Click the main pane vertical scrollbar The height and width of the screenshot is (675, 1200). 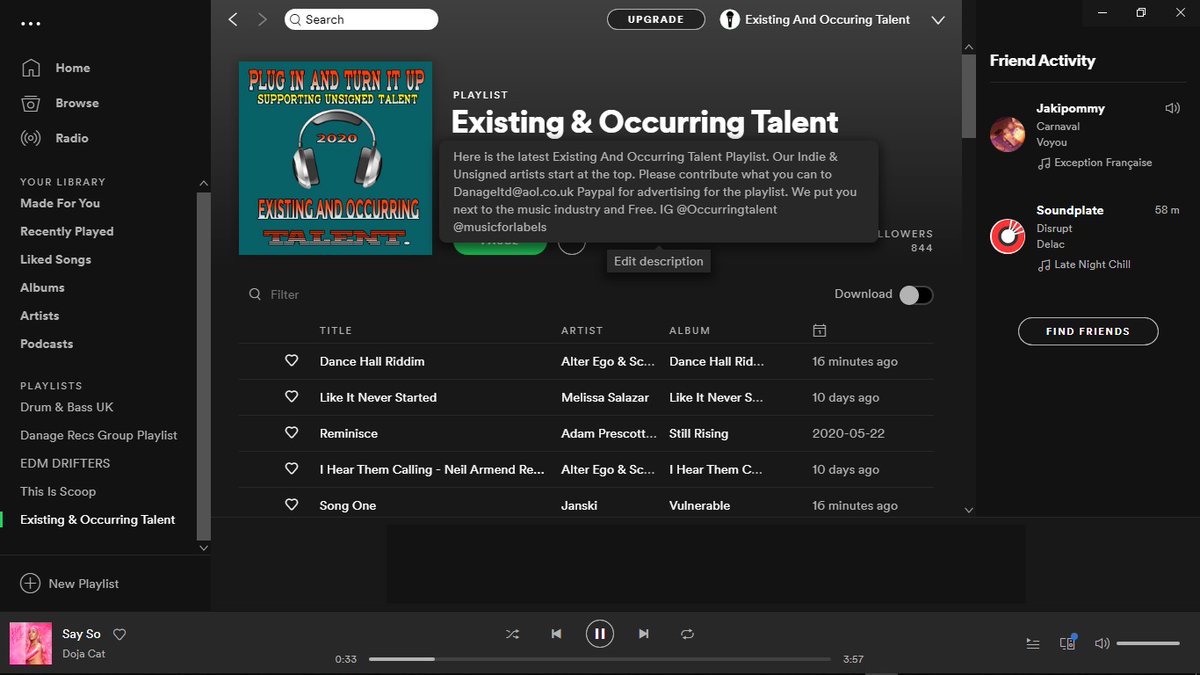pyautogui.click(x=968, y=95)
